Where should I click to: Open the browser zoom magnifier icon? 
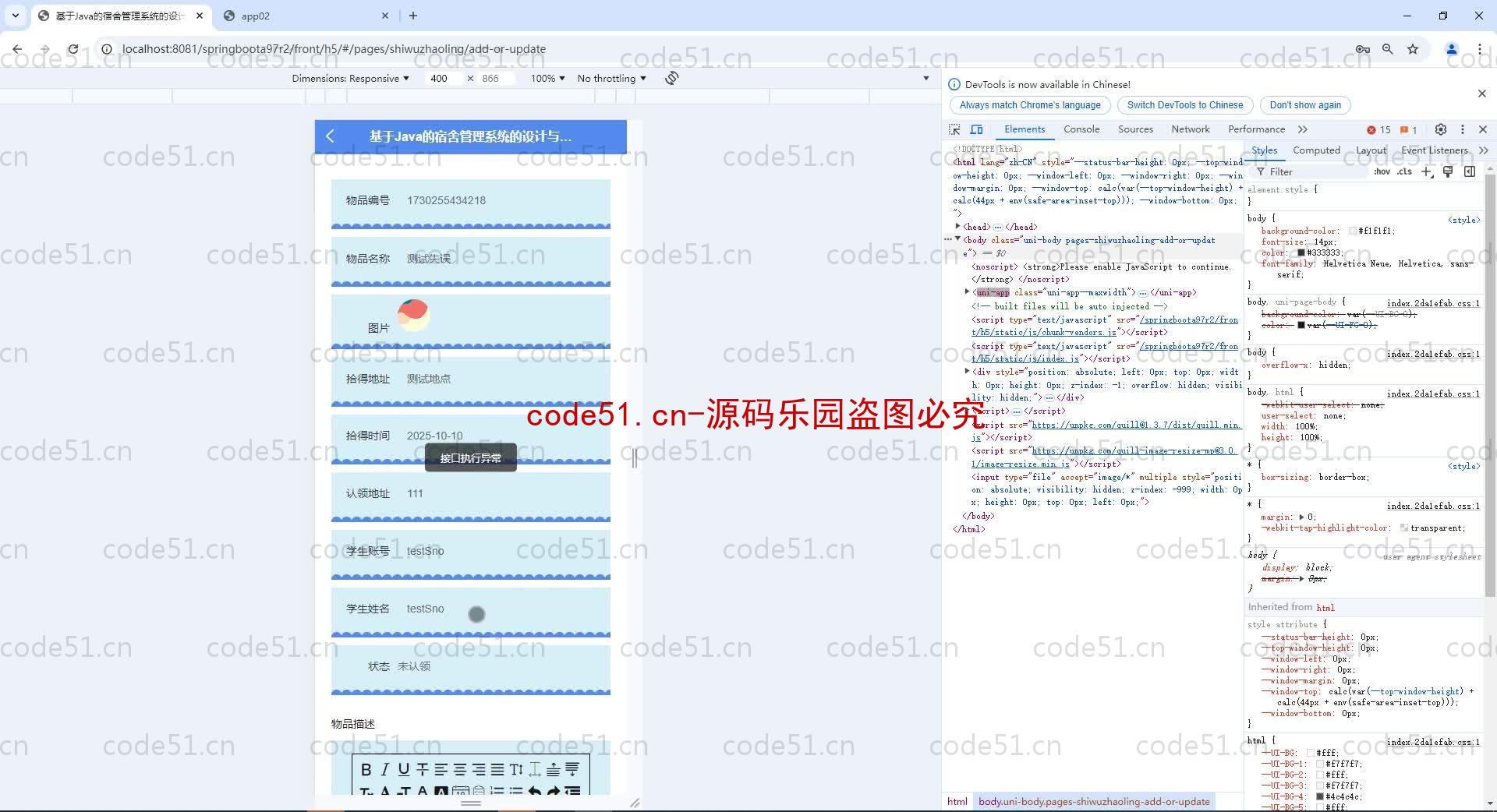coord(1388,48)
